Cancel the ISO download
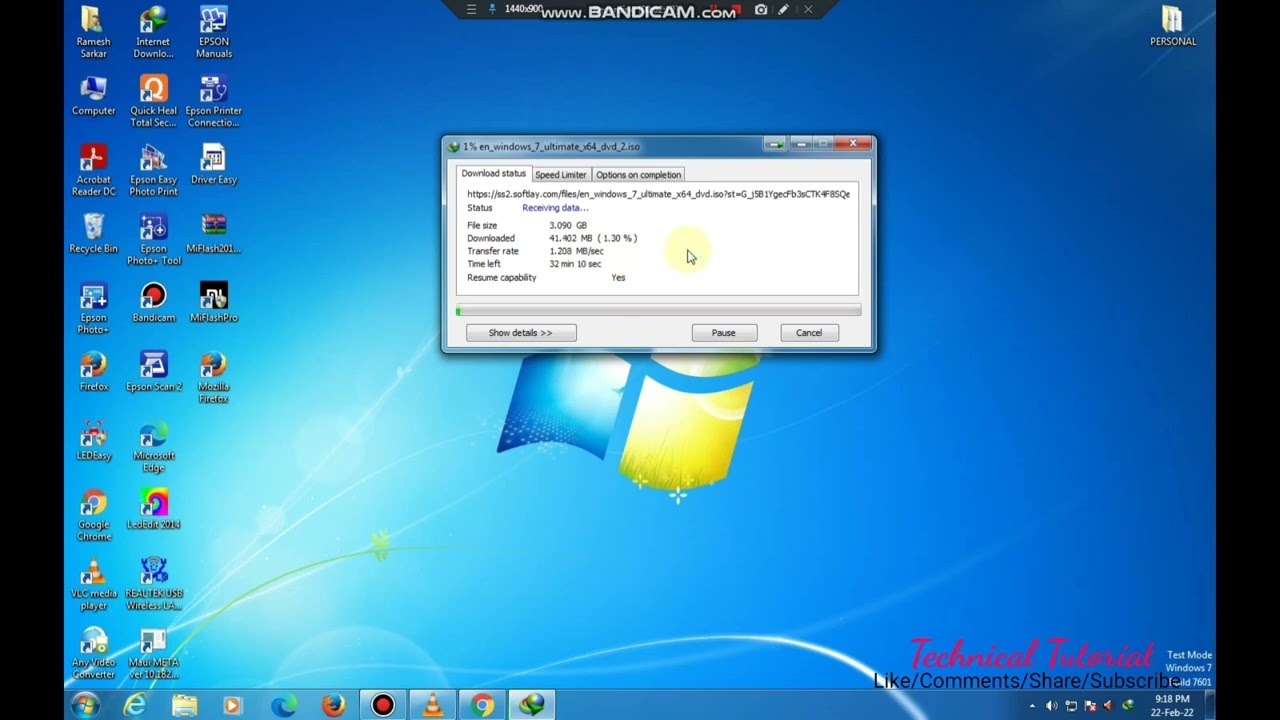 (x=809, y=333)
